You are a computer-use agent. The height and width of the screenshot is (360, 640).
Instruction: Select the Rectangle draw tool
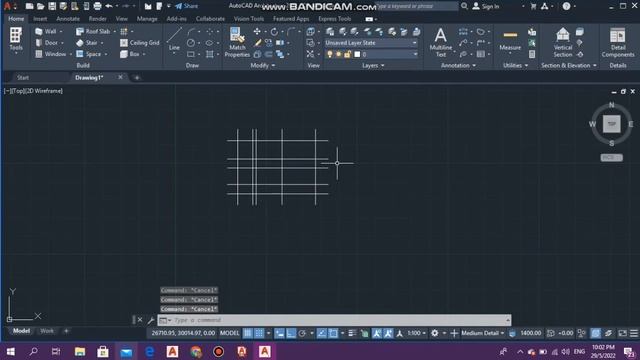coord(191,54)
